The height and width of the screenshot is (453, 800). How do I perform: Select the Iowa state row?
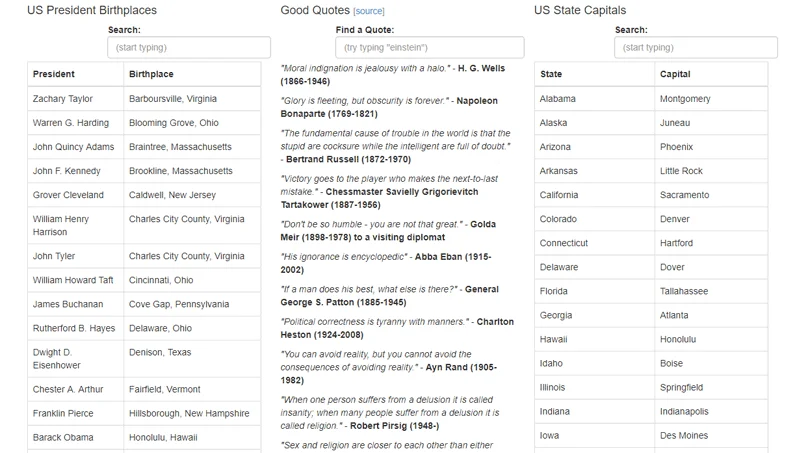pyautogui.click(x=550, y=435)
